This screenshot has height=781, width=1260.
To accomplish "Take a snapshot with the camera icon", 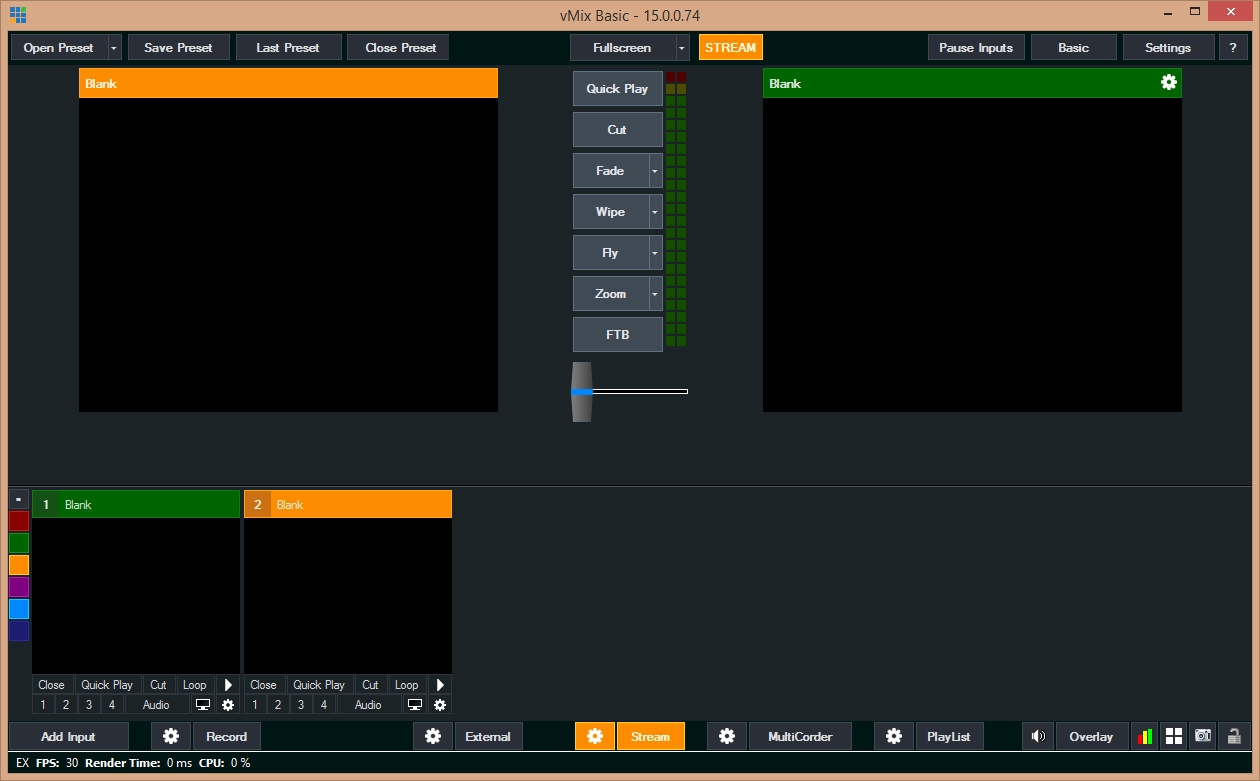I will (x=1204, y=737).
